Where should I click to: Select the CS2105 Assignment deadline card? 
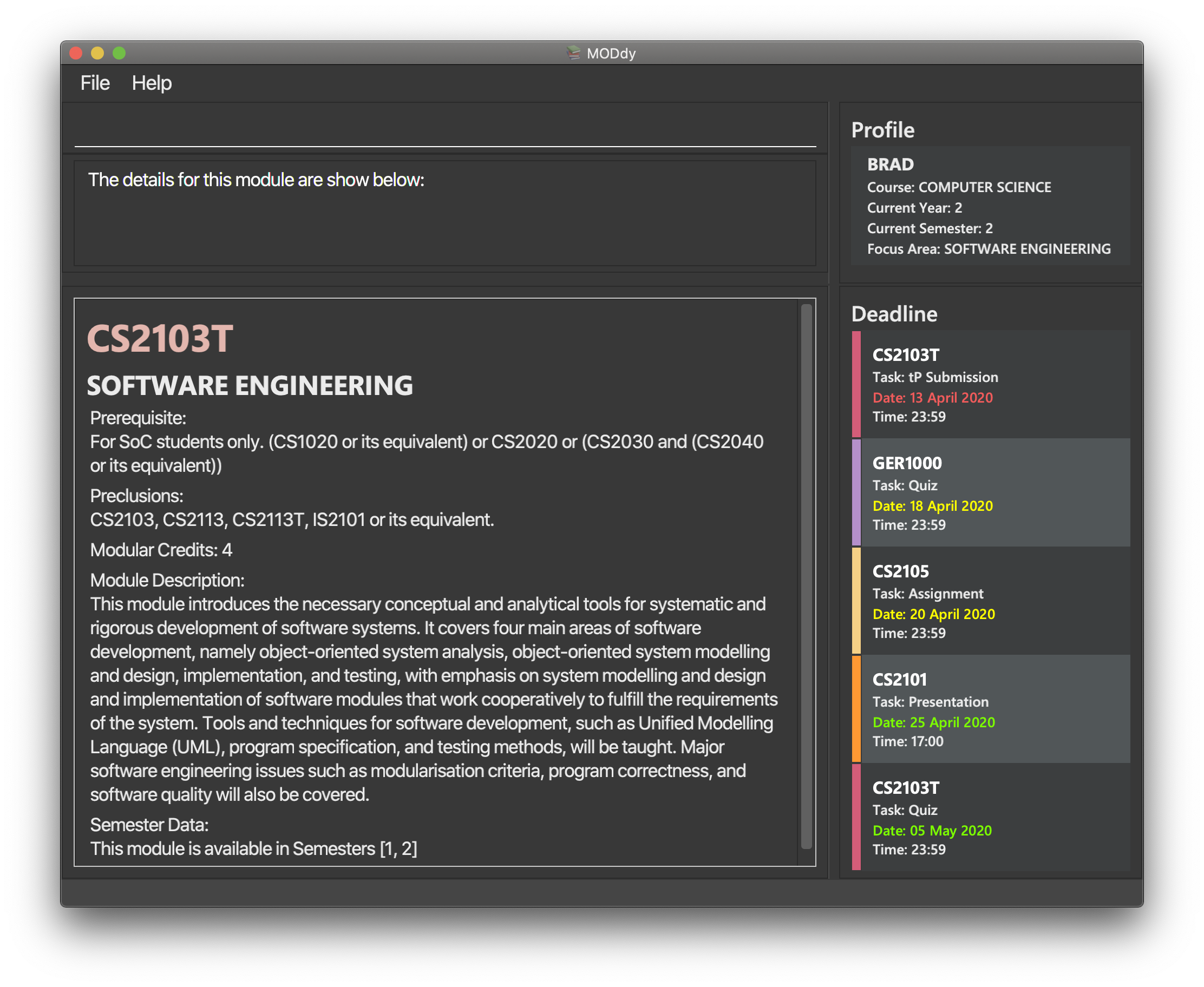991,601
